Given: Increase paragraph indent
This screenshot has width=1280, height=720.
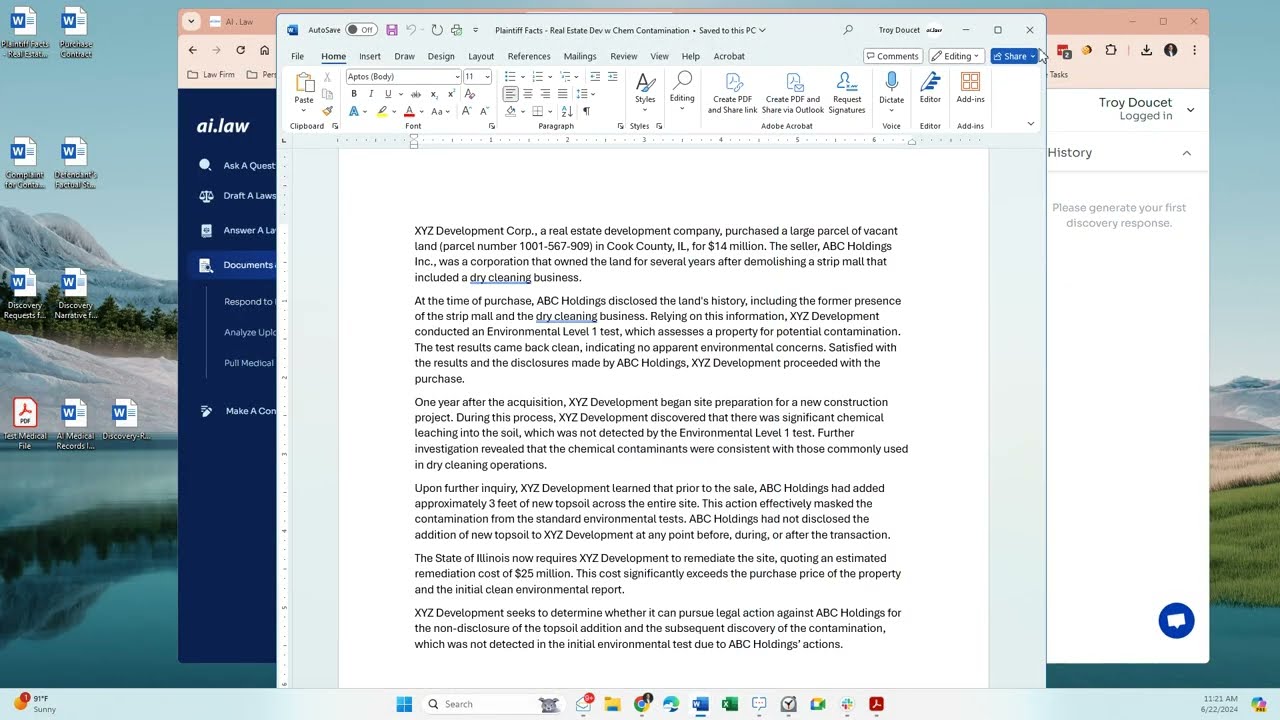Looking at the screenshot, I should (x=613, y=77).
